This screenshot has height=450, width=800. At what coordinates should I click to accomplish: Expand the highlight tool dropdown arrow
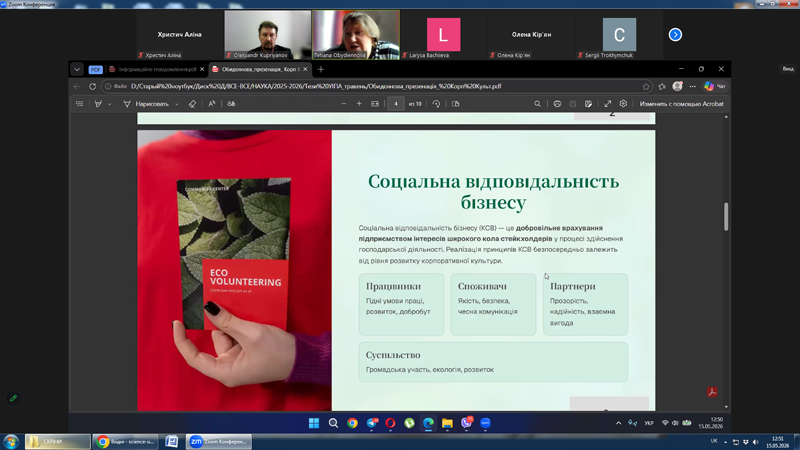(110, 104)
